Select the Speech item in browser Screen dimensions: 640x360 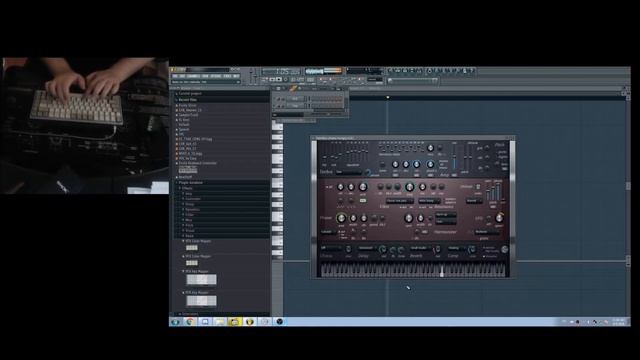point(184,129)
